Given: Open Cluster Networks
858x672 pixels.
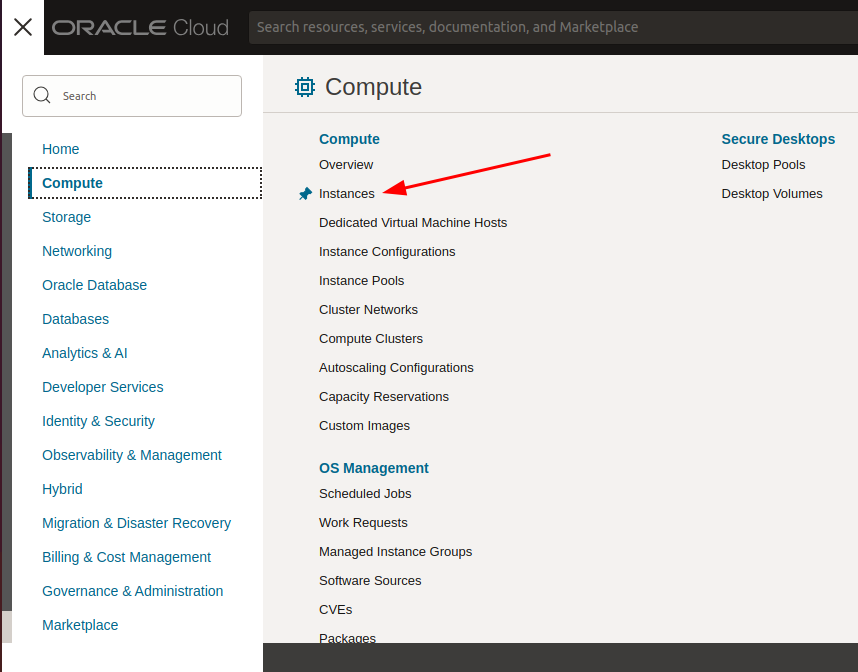Looking at the screenshot, I should [368, 310].
